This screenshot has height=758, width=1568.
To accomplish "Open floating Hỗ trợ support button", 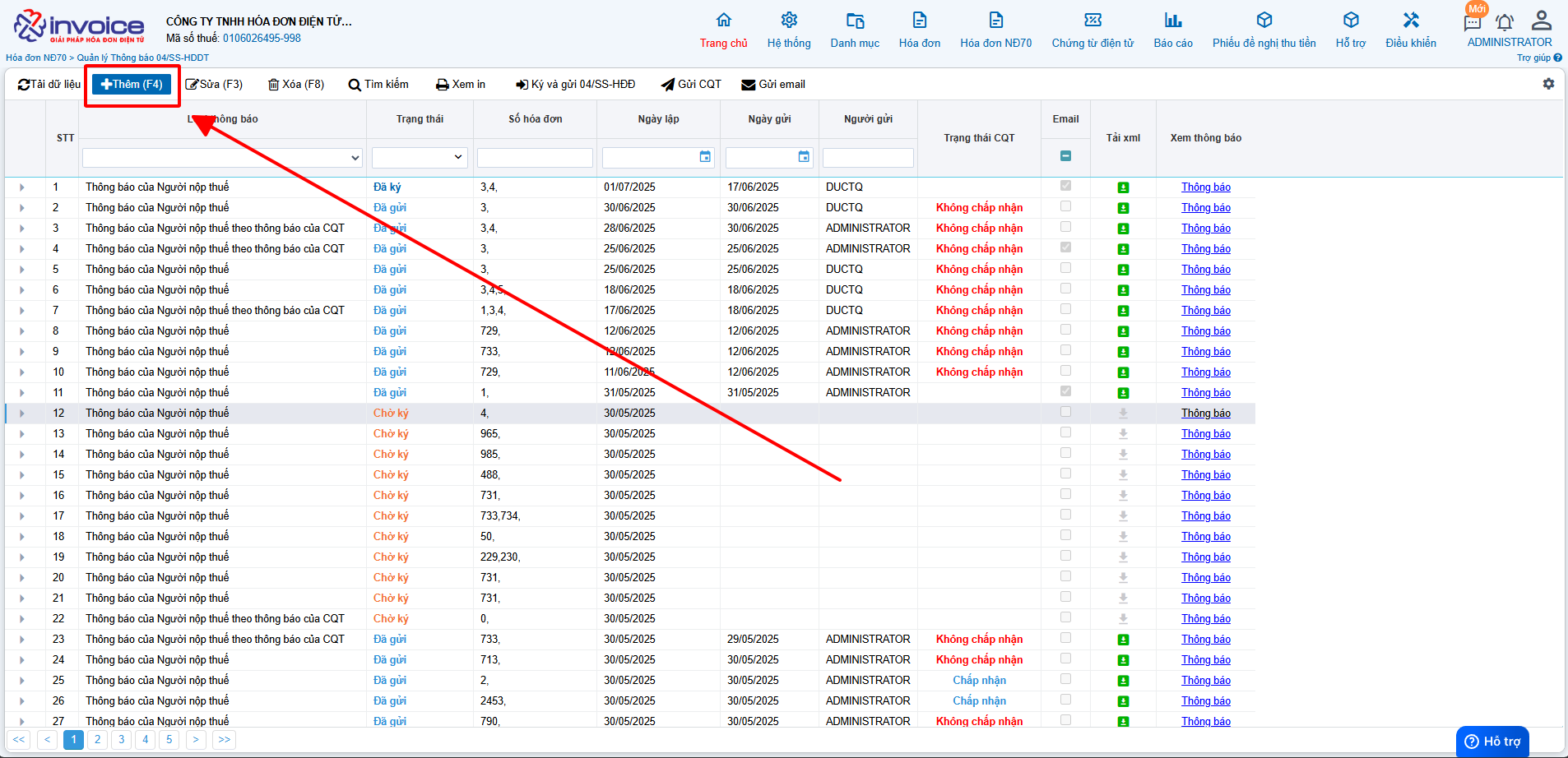I will pyautogui.click(x=1492, y=742).
